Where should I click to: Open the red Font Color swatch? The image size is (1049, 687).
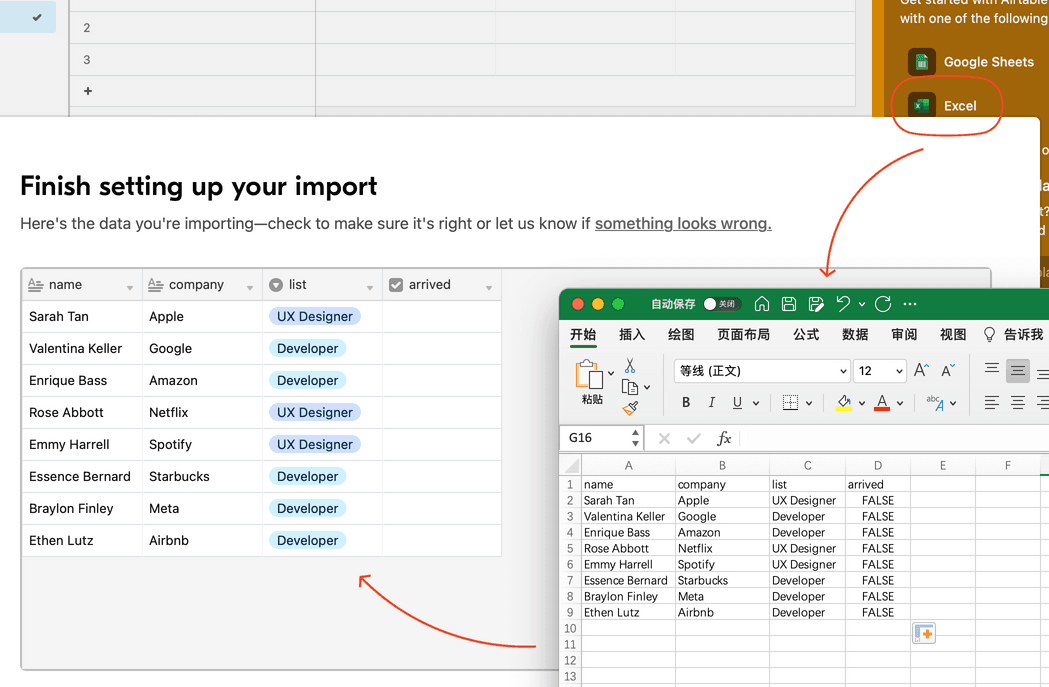pos(881,401)
